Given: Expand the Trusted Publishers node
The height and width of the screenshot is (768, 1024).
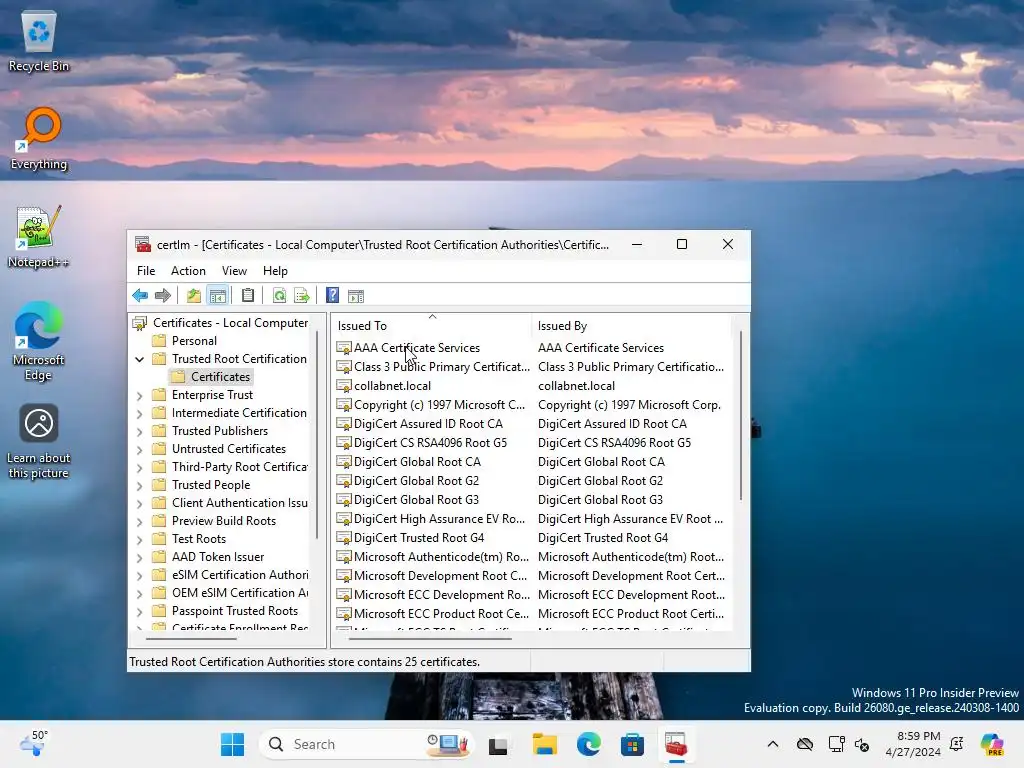Looking at the screenshot, I should (x=140, y=431).
